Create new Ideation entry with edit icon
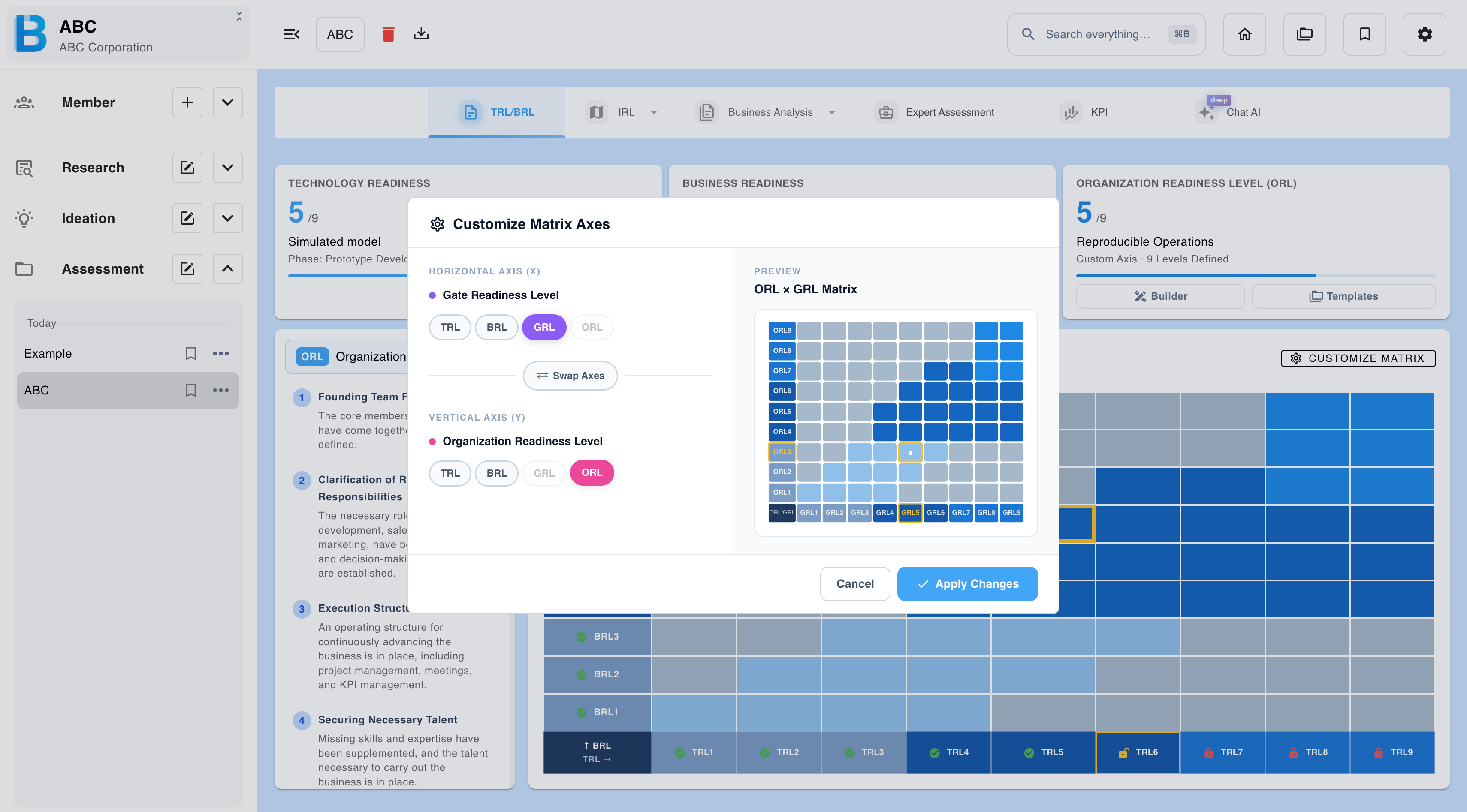 click(x=187, y=218)
